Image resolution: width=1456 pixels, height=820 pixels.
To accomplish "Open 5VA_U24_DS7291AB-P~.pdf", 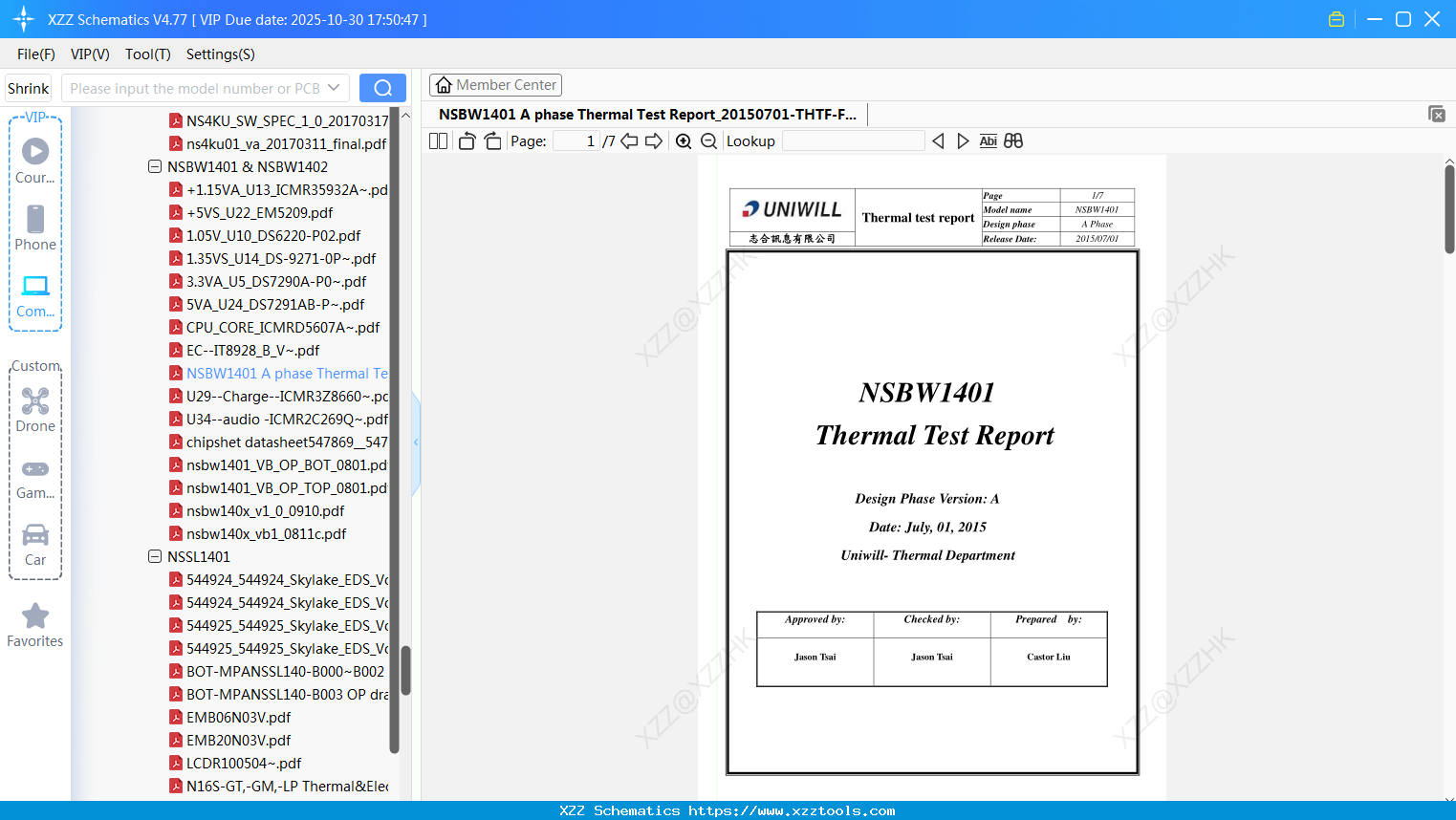I will [275, 304].
